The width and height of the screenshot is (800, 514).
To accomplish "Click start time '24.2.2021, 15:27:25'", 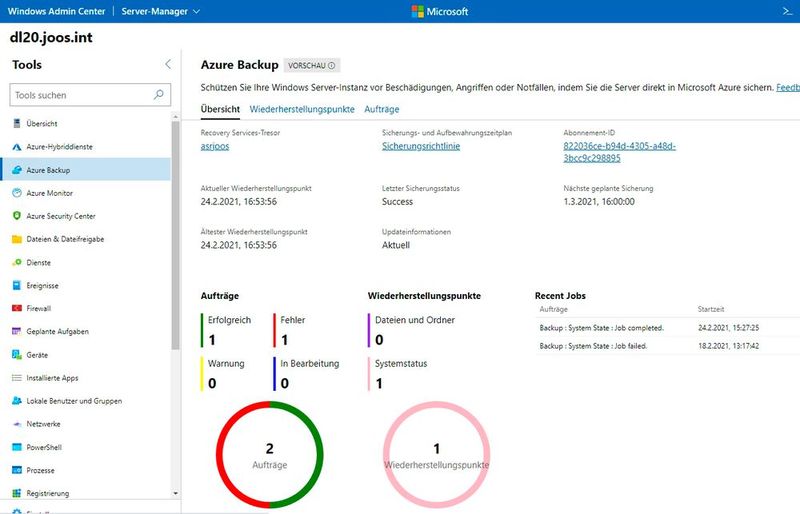I will (728, 328).
